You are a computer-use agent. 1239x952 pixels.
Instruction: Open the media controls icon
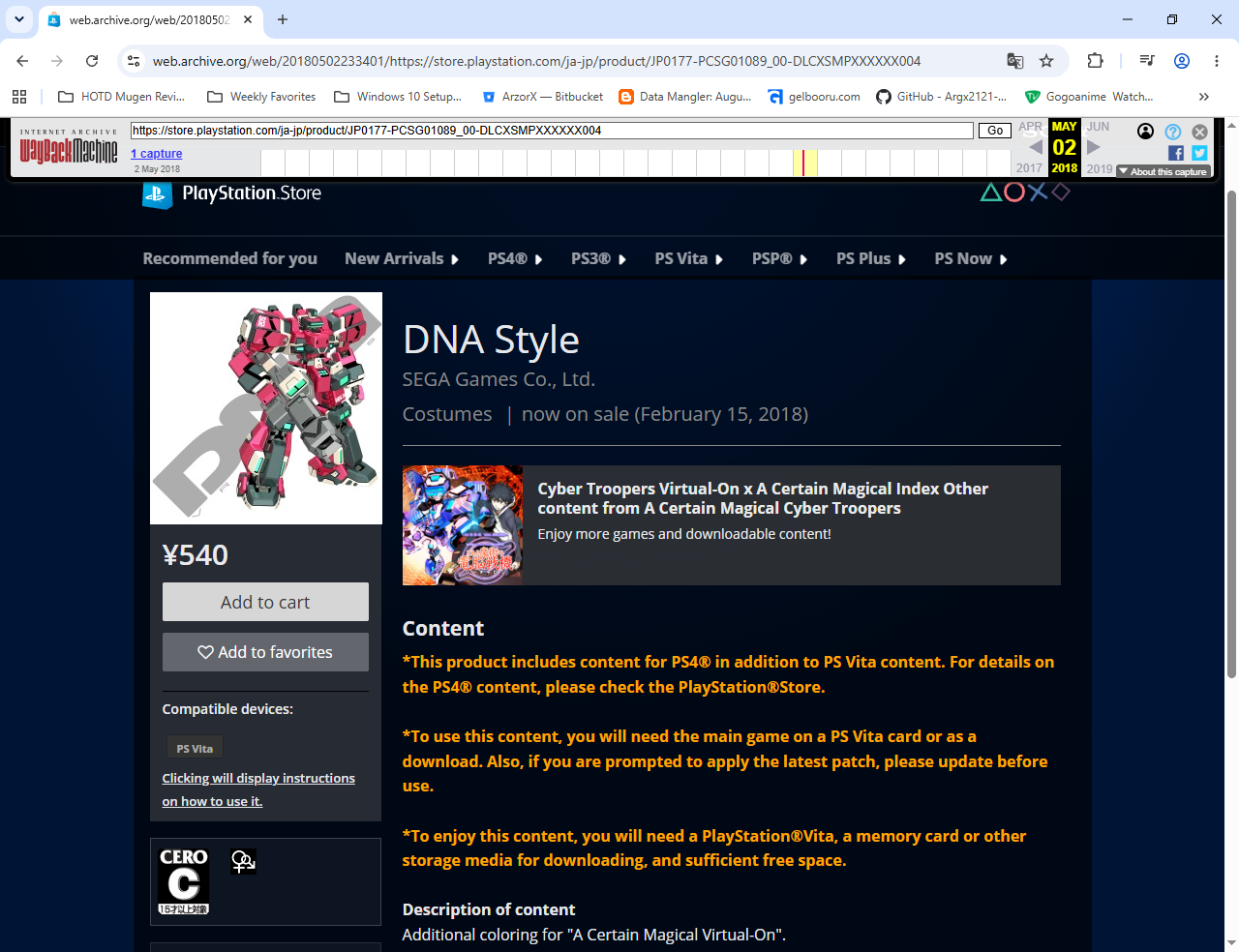(1147, 61)
